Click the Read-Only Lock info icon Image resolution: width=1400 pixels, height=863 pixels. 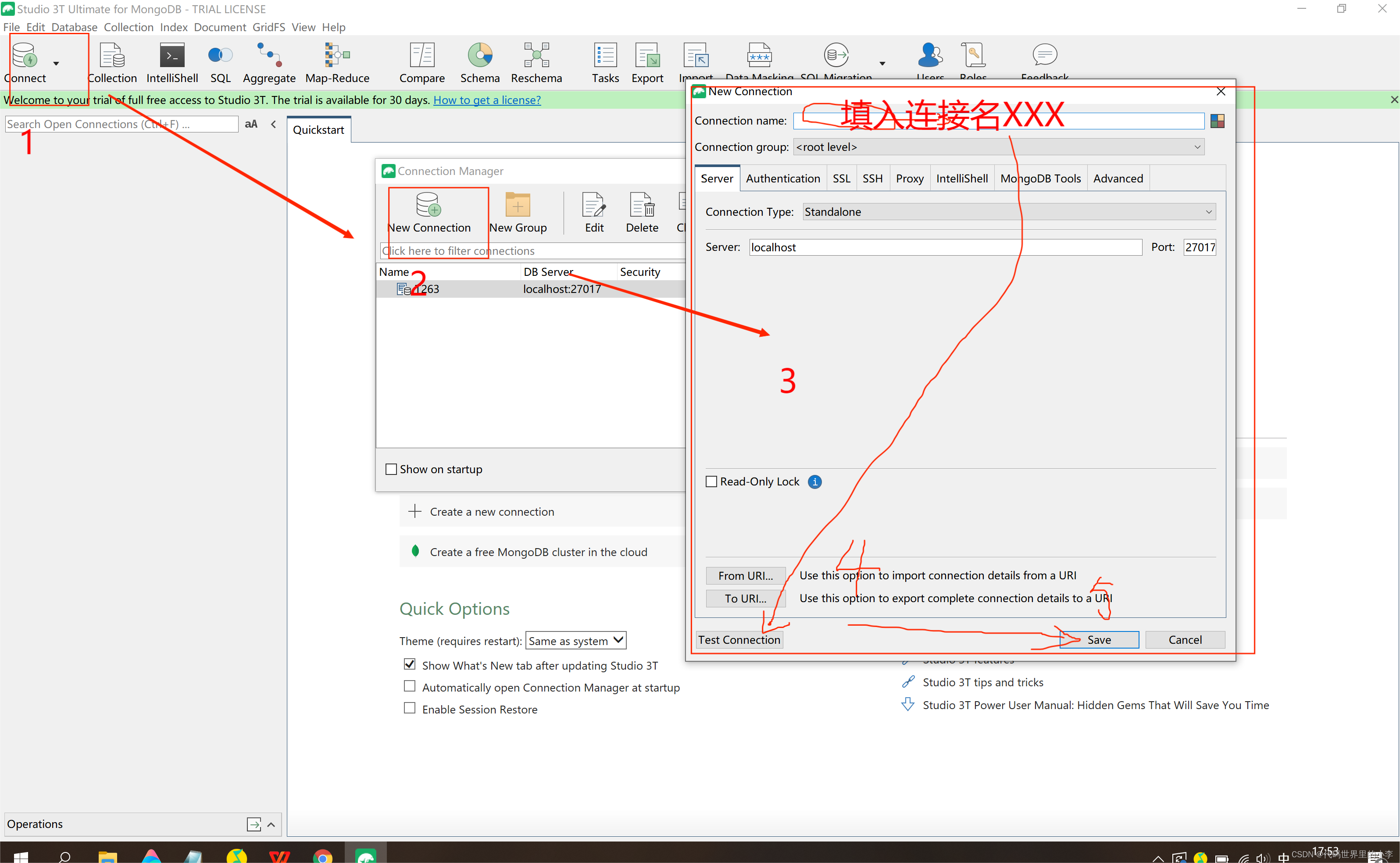tap(814, 482)
